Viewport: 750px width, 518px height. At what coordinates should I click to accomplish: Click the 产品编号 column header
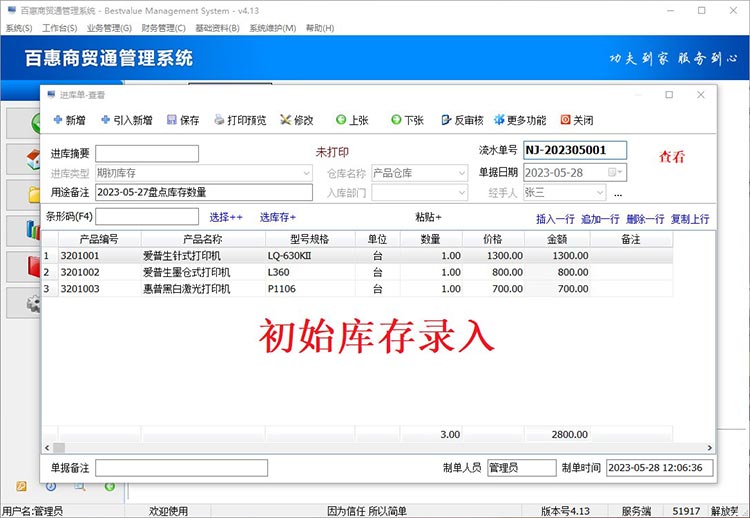(x=99, y=239)
